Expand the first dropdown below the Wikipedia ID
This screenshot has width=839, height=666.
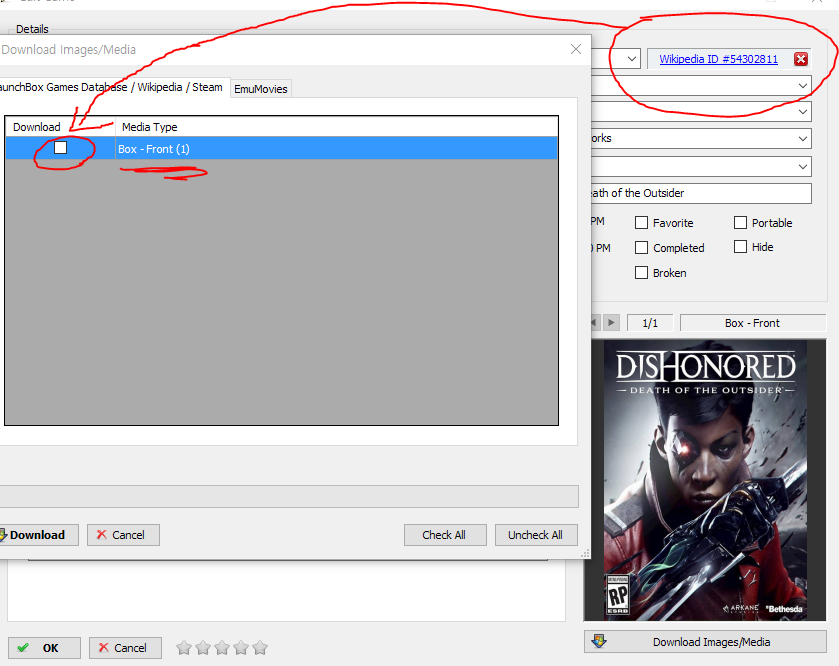[x=803, y=86]
